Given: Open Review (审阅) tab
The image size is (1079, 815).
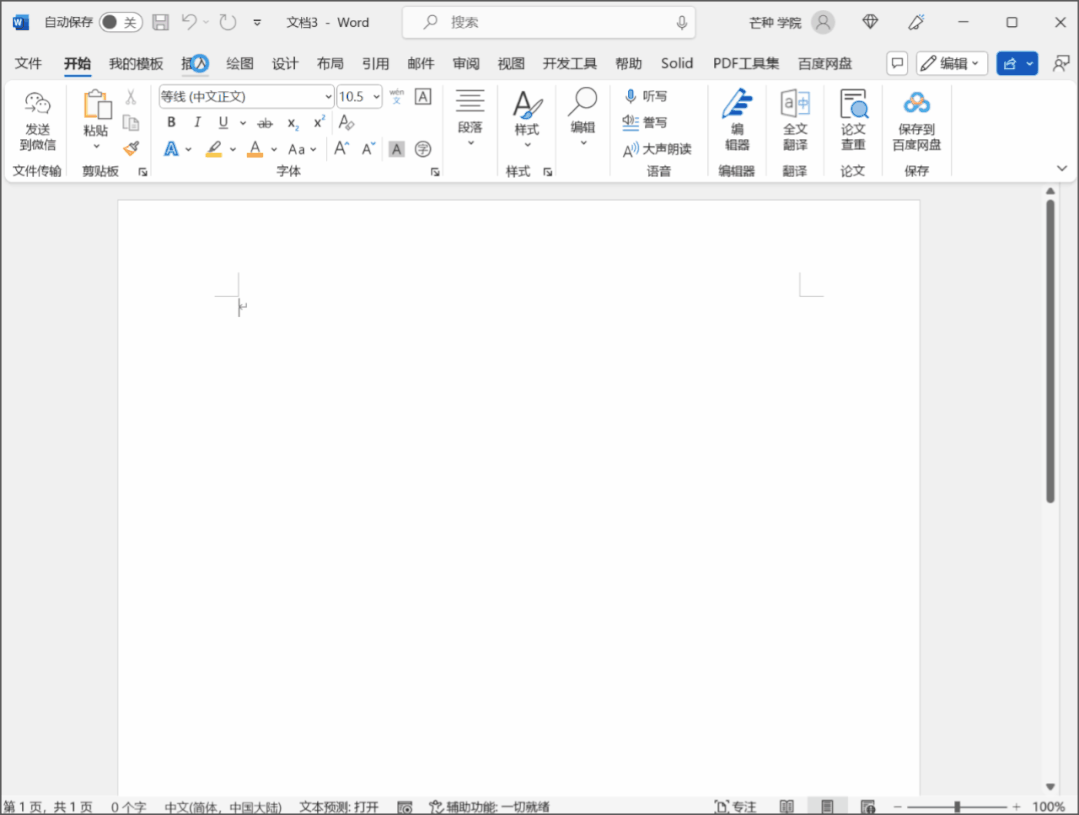Looking at the screenshot, I should 466,63.
